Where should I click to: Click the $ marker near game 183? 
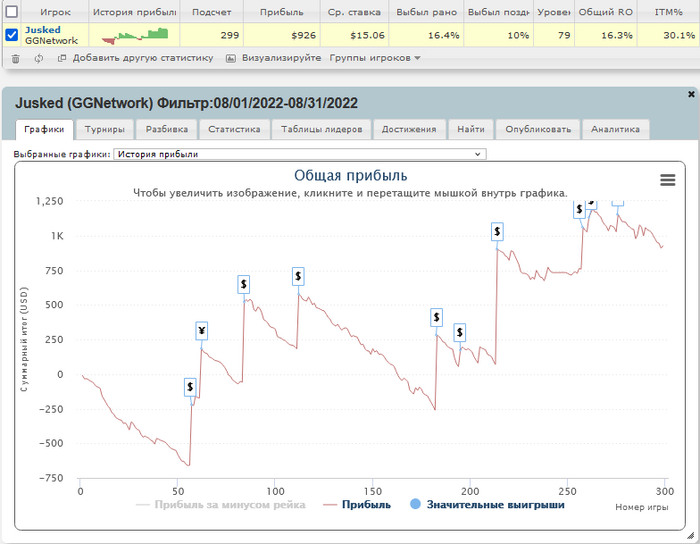point(436,317)
